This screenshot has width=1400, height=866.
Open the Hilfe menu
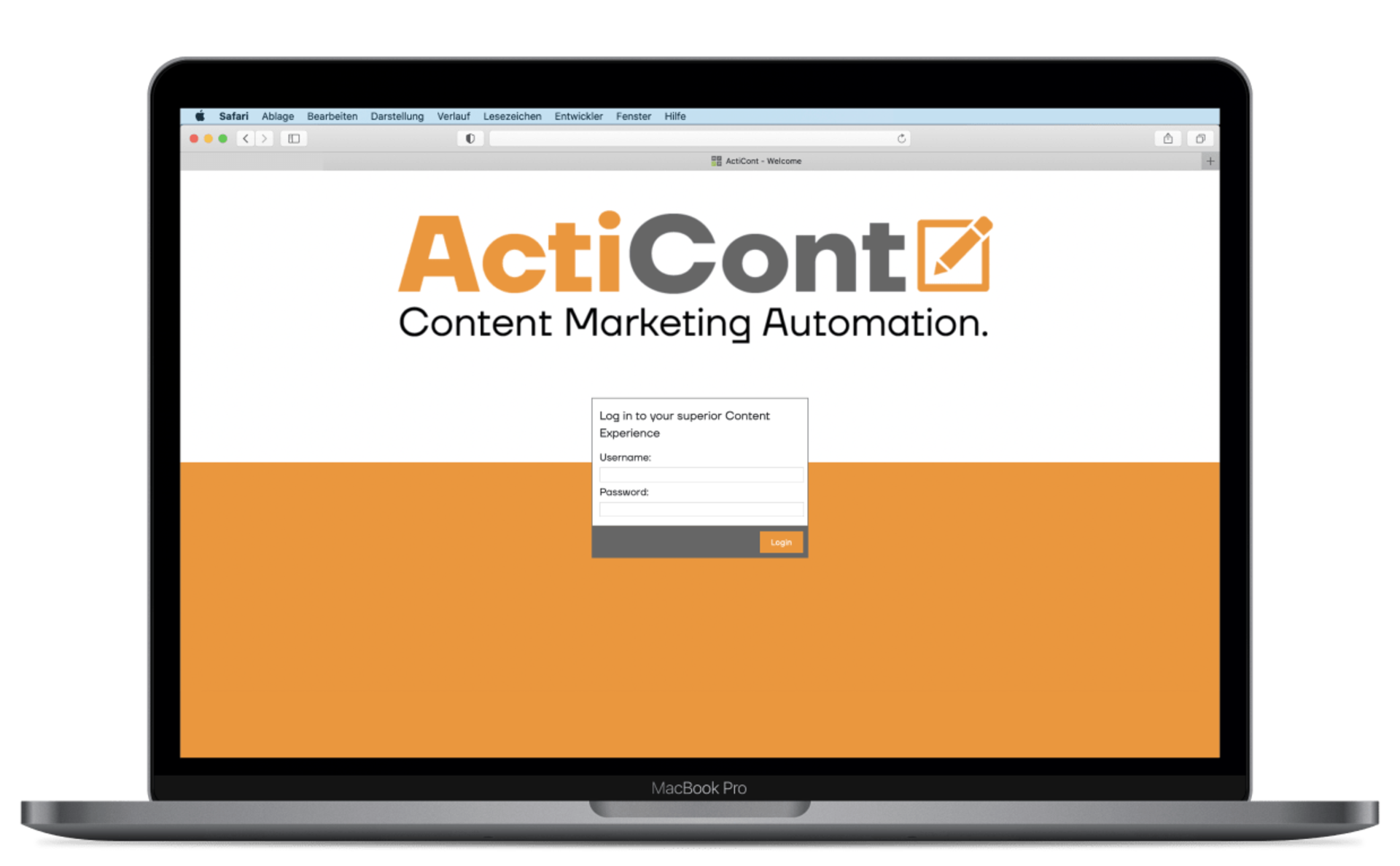pyautogui.click(x=674, y=116)
